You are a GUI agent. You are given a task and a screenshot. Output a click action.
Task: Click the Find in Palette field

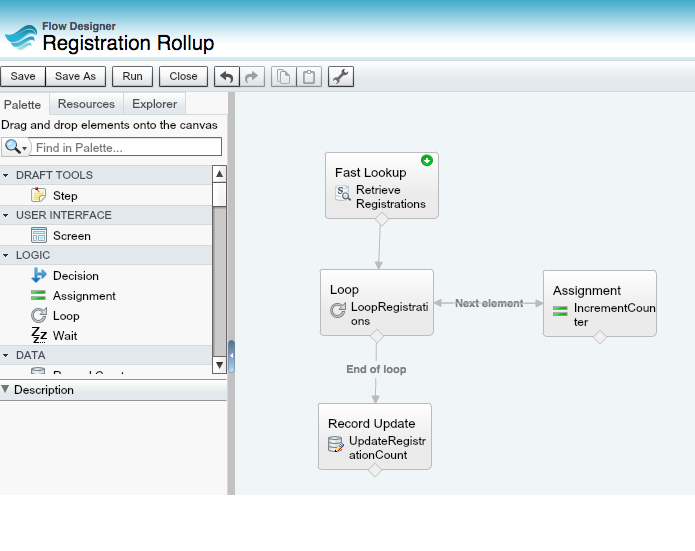click(x=127, y=147)
